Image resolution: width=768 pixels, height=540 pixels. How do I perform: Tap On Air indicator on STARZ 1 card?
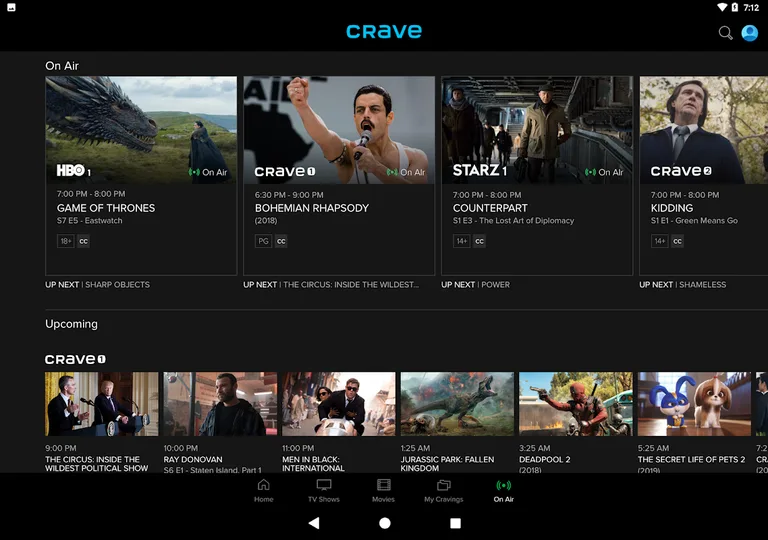[604, 172]
